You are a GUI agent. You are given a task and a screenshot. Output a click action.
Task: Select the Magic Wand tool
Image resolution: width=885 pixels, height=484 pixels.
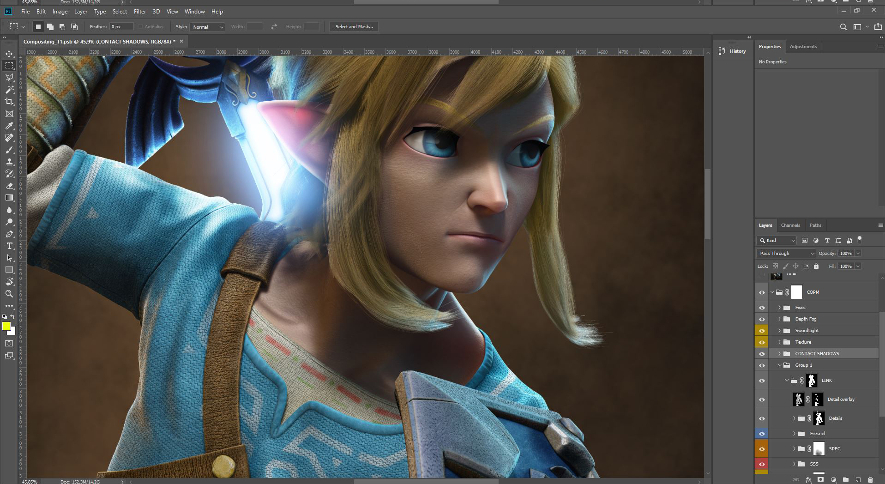[9, 90]
